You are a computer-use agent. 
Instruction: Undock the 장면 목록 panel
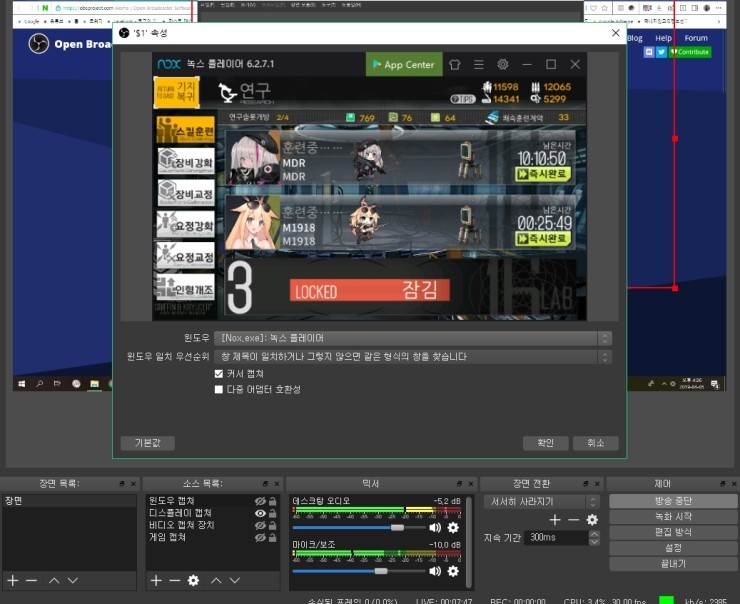[122, 484]
